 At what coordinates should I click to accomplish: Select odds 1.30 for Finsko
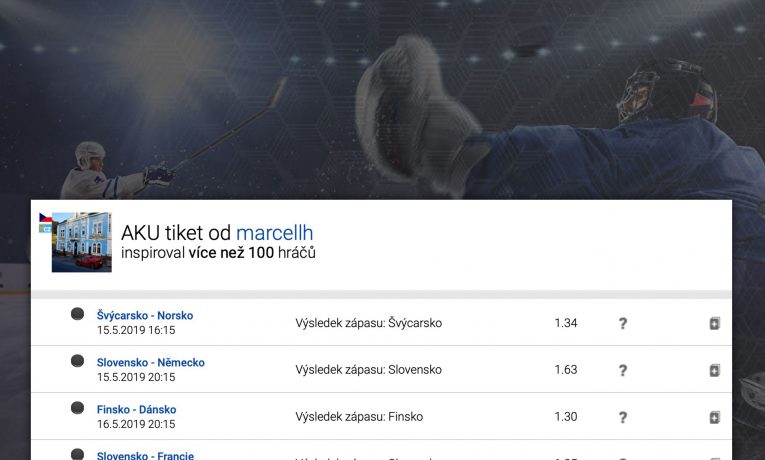tap(565, 417)
